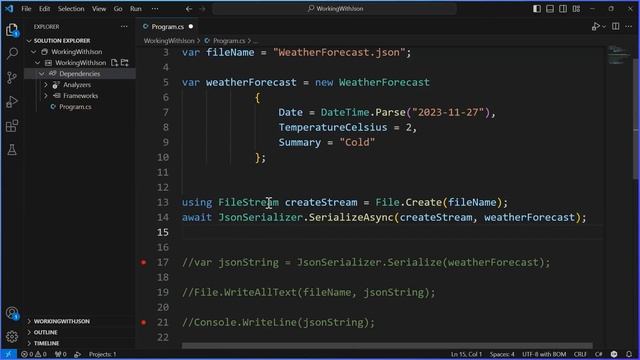Click the dropdown arrow beside the Run button
Viewport: 640px width, 360px height.
(604, 27)
